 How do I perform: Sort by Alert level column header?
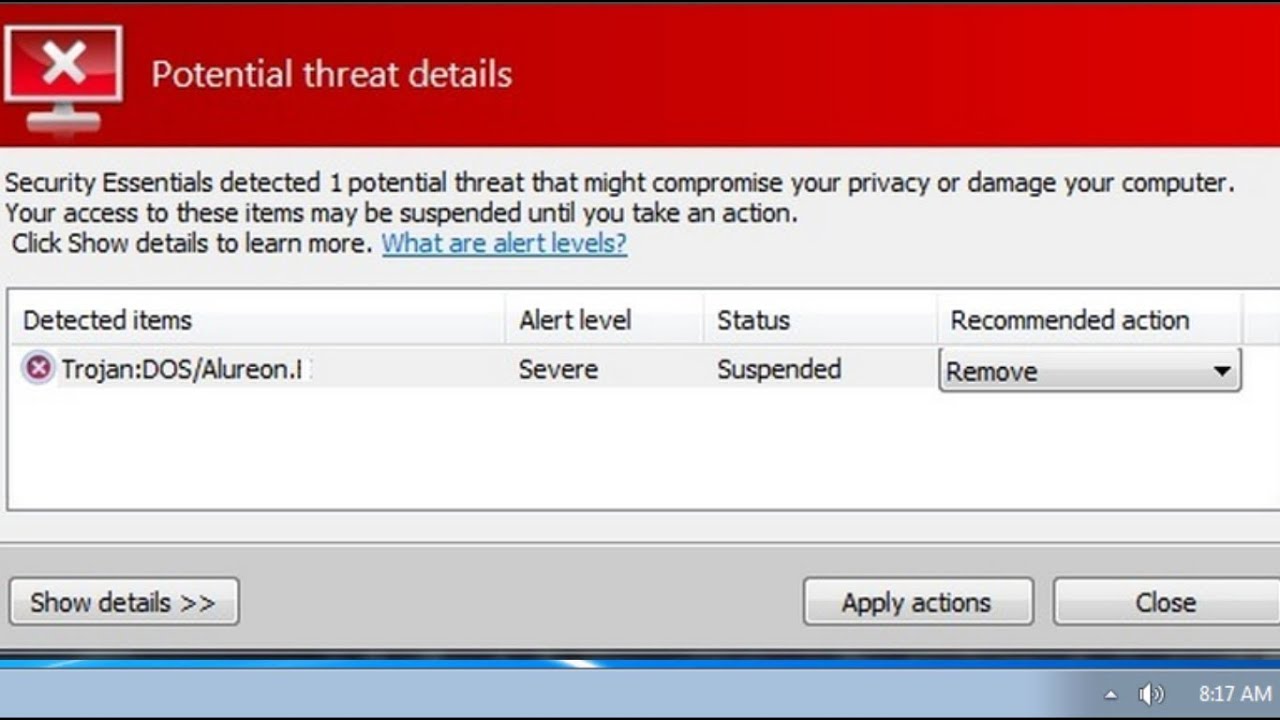(x=604, y=320)
